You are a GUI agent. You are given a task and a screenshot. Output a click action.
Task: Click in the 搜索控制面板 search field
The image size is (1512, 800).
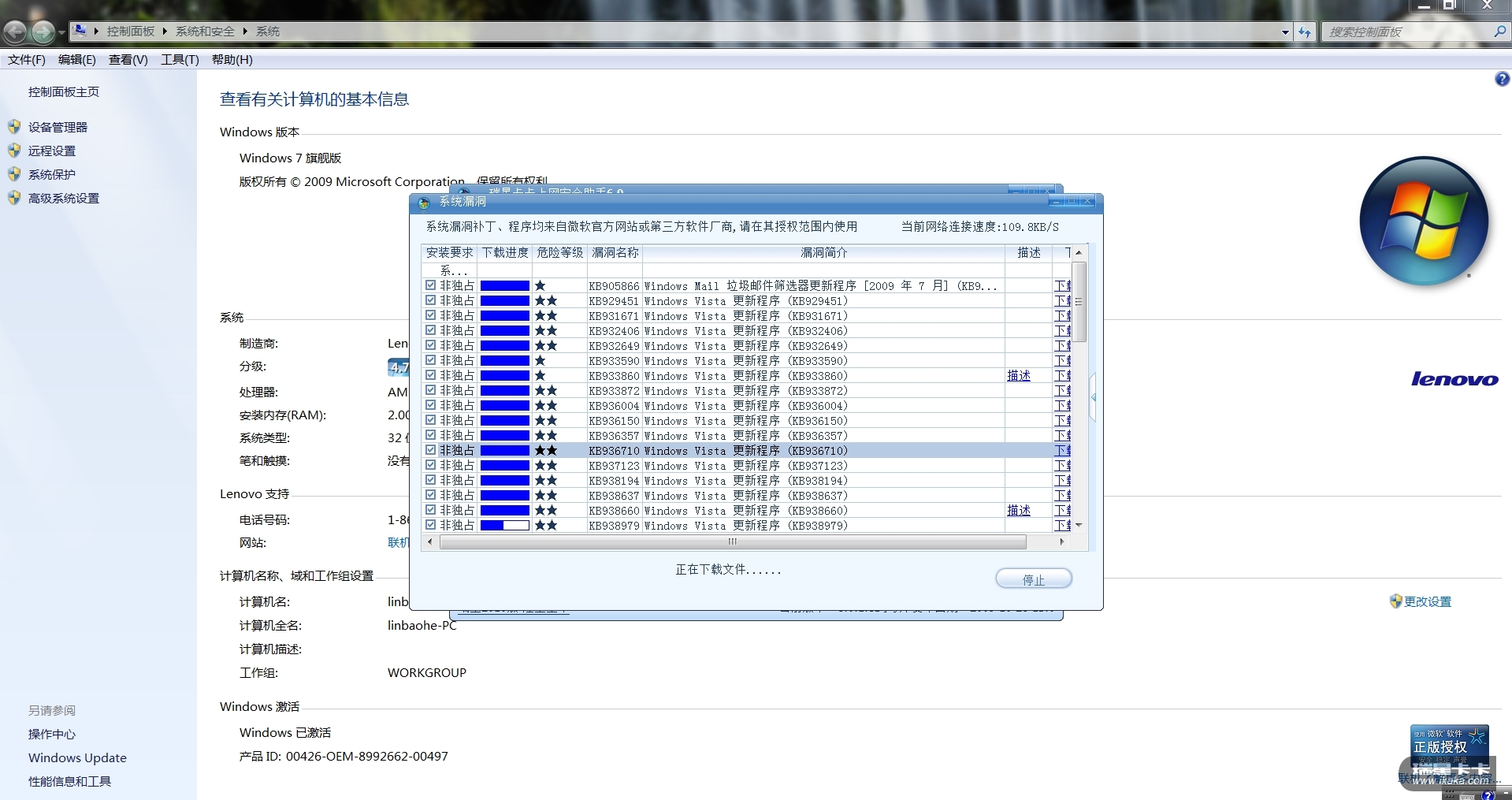tap(1407, 32)
